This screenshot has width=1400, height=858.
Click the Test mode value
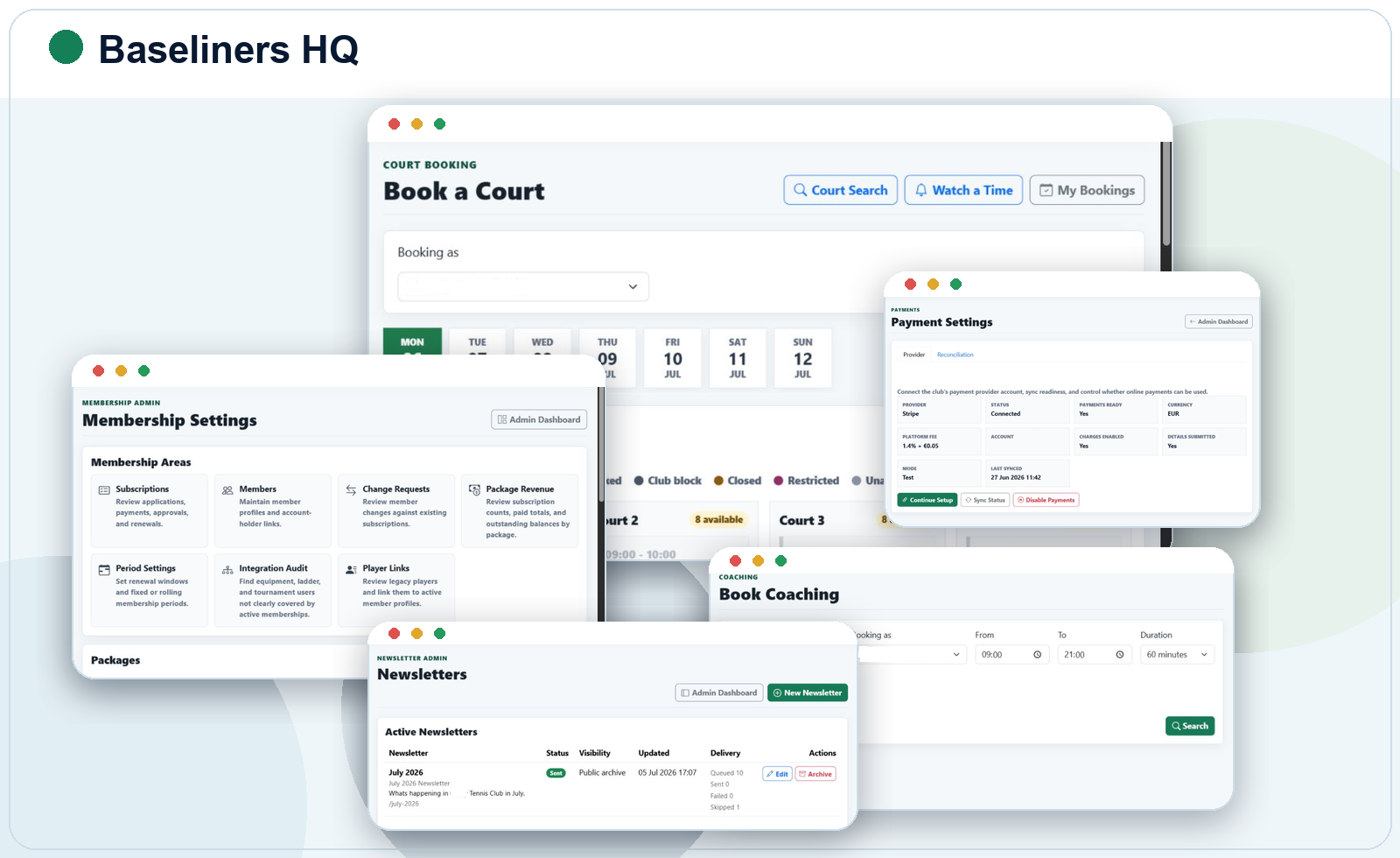pos(907,477)
